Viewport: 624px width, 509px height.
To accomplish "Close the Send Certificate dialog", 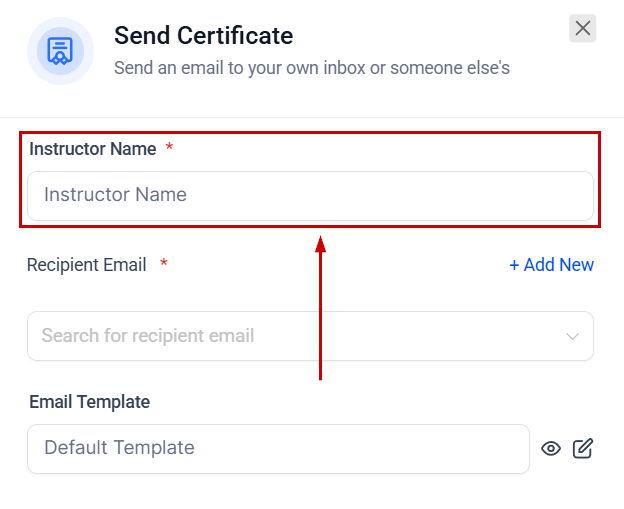I will click(583, 29).
